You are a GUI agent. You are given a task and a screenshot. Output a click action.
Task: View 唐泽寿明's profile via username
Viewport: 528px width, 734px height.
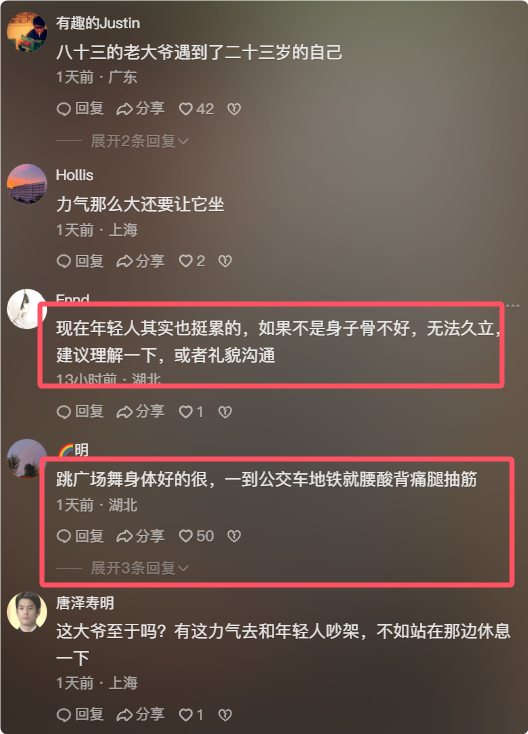click(85, 603)
